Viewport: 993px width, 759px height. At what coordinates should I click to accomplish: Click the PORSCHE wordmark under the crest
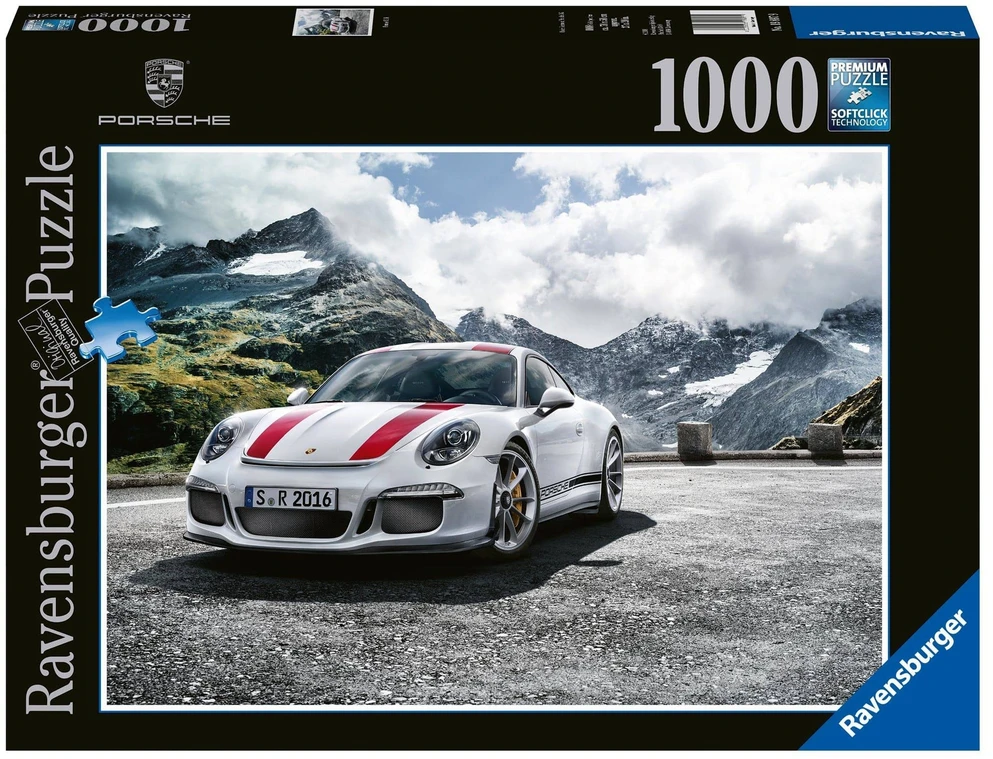tap(164, 120)
